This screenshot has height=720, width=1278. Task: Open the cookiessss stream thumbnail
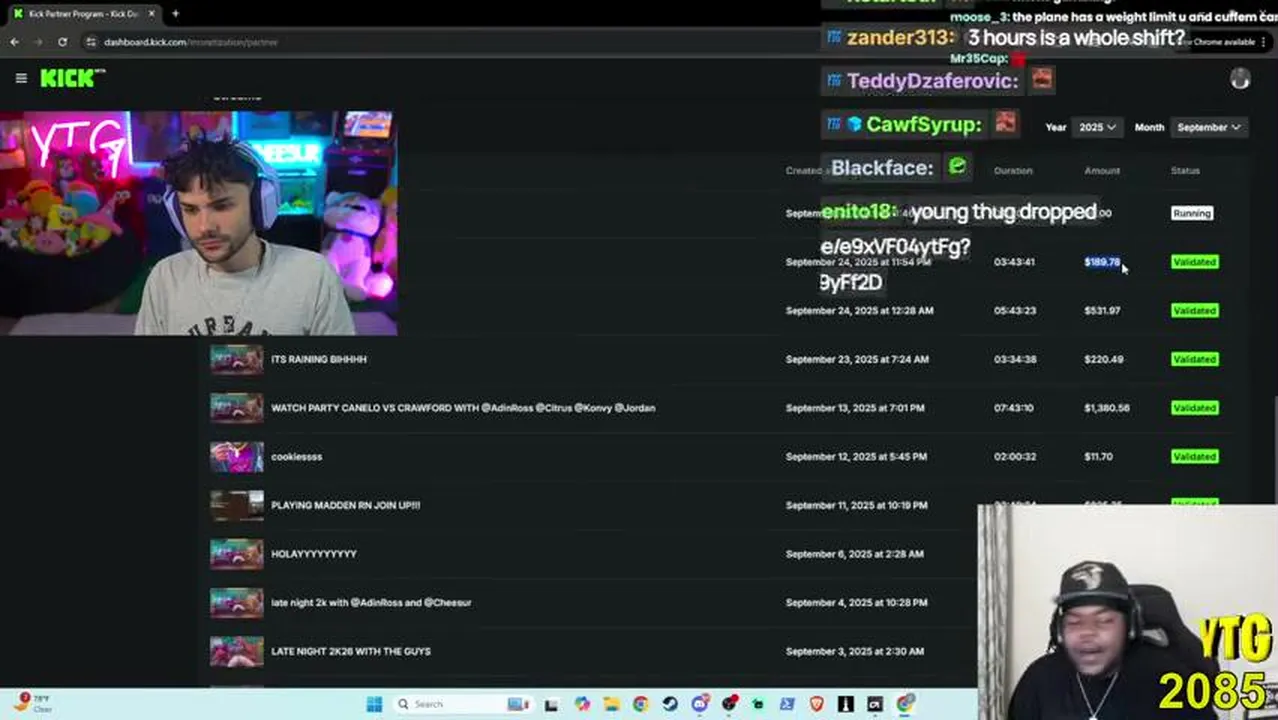(237, 457)
